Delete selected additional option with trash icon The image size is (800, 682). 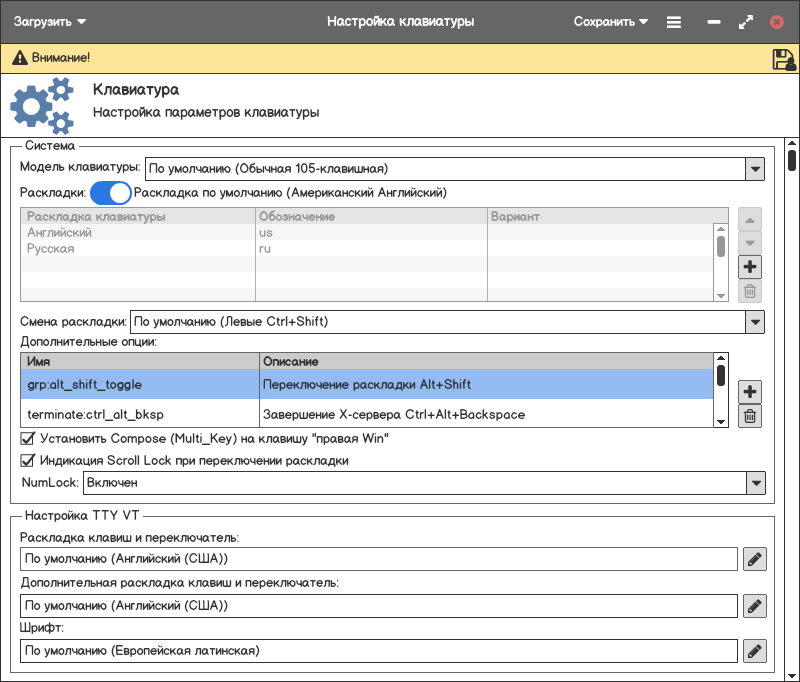750,416
